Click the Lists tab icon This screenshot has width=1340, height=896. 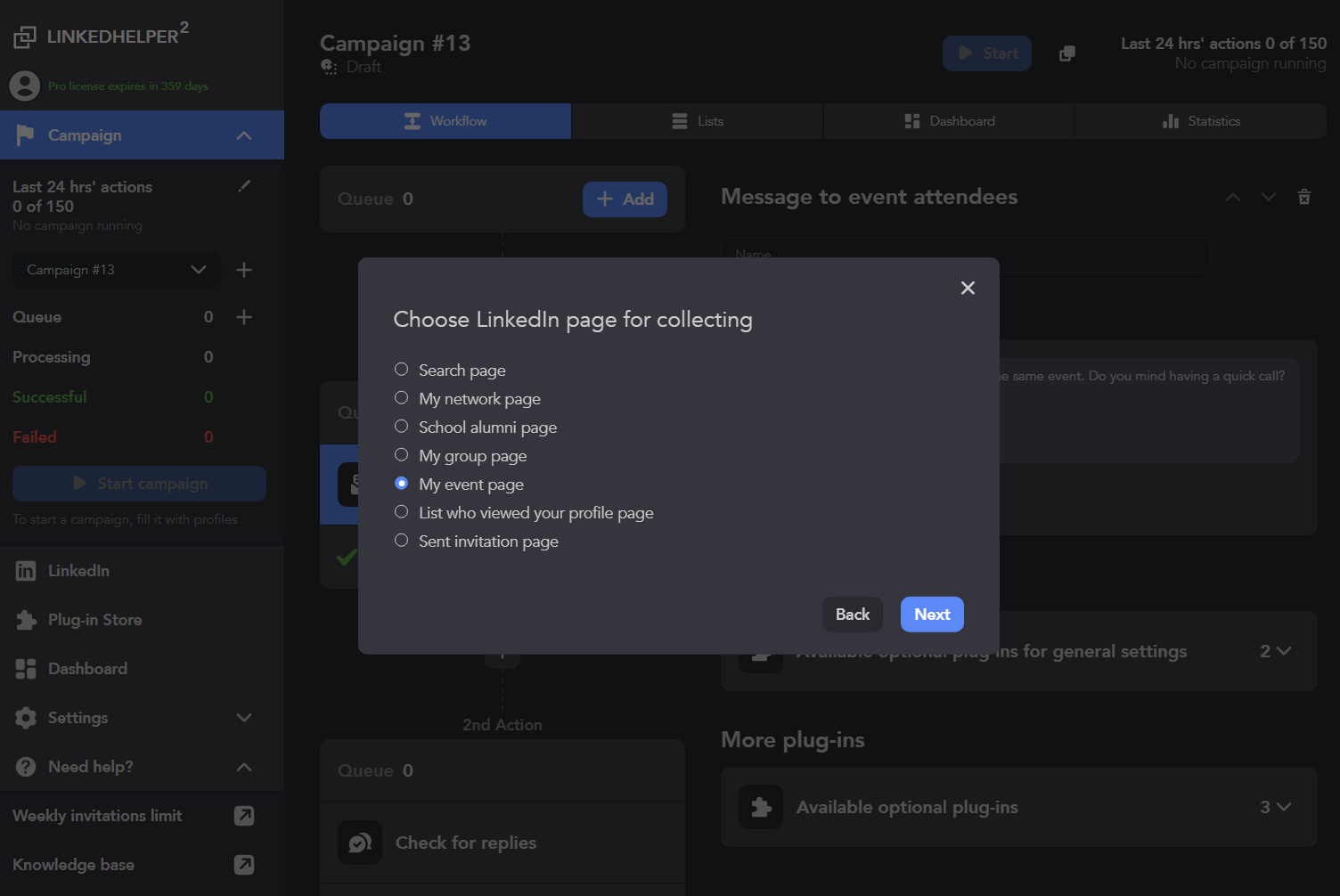(x=680, y=121)
